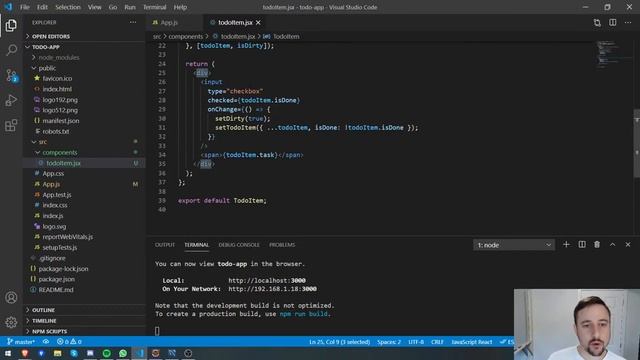The width and height of the screenshot is (640, 360).
Task: Open the Accounts menu icon
Action: point(11,298)
